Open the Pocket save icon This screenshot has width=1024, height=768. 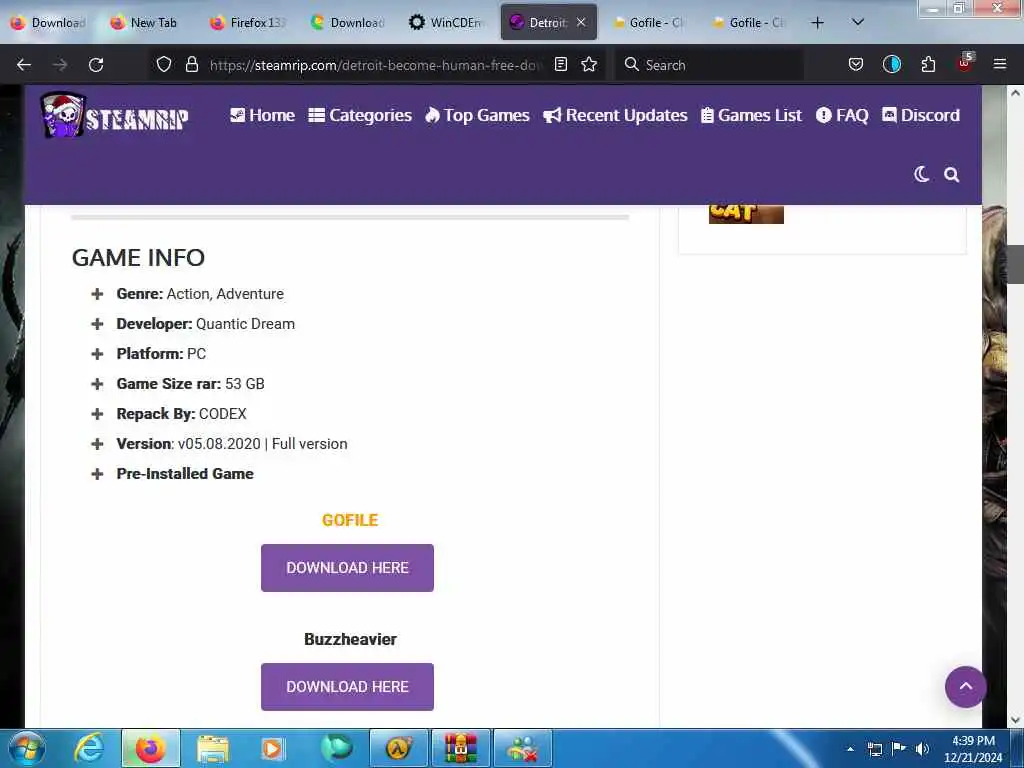pyautogui.click(x=856, y=64)
